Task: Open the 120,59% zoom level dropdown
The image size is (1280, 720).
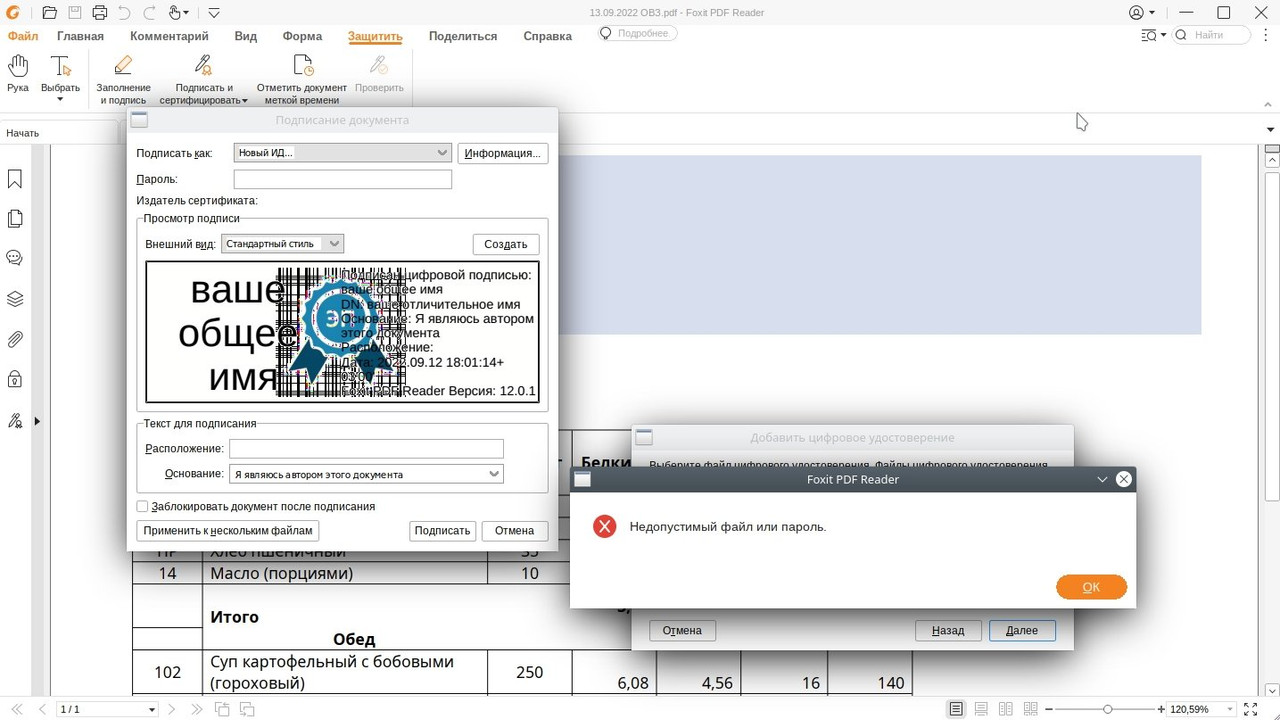Action: [1228, 709]
